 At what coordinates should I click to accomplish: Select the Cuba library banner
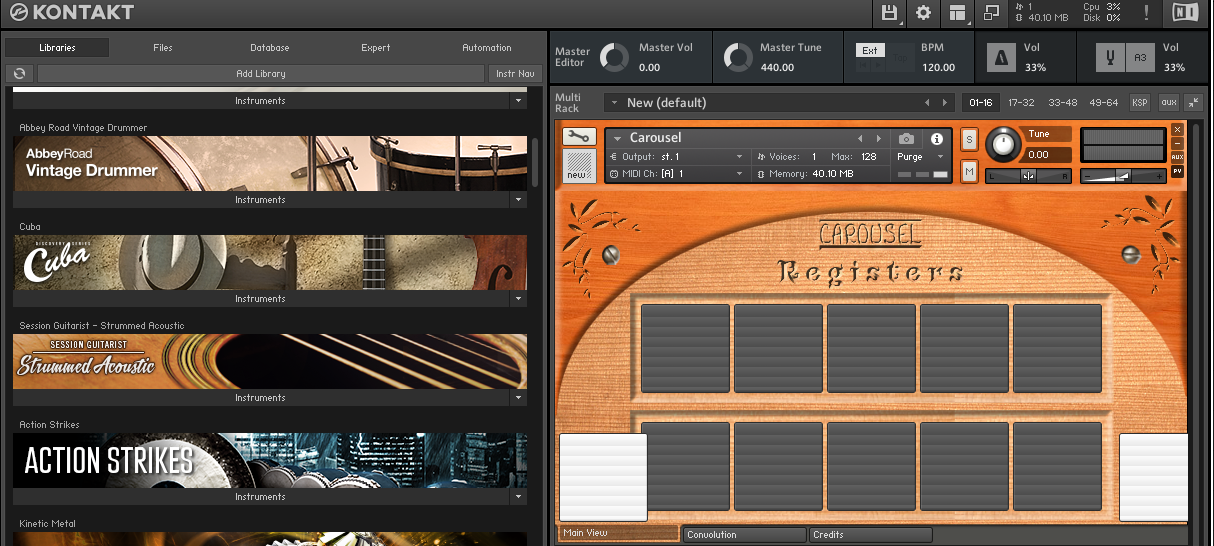270,262
